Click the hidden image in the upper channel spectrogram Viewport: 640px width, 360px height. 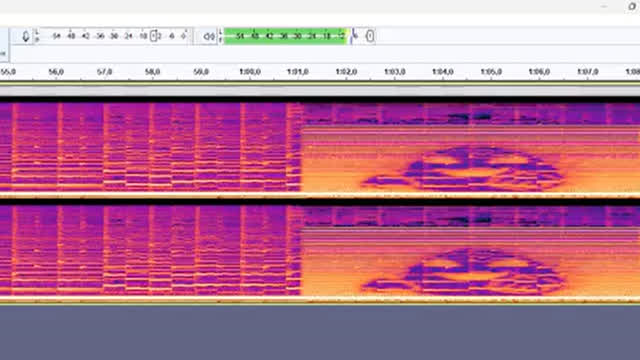coord(463,169)
